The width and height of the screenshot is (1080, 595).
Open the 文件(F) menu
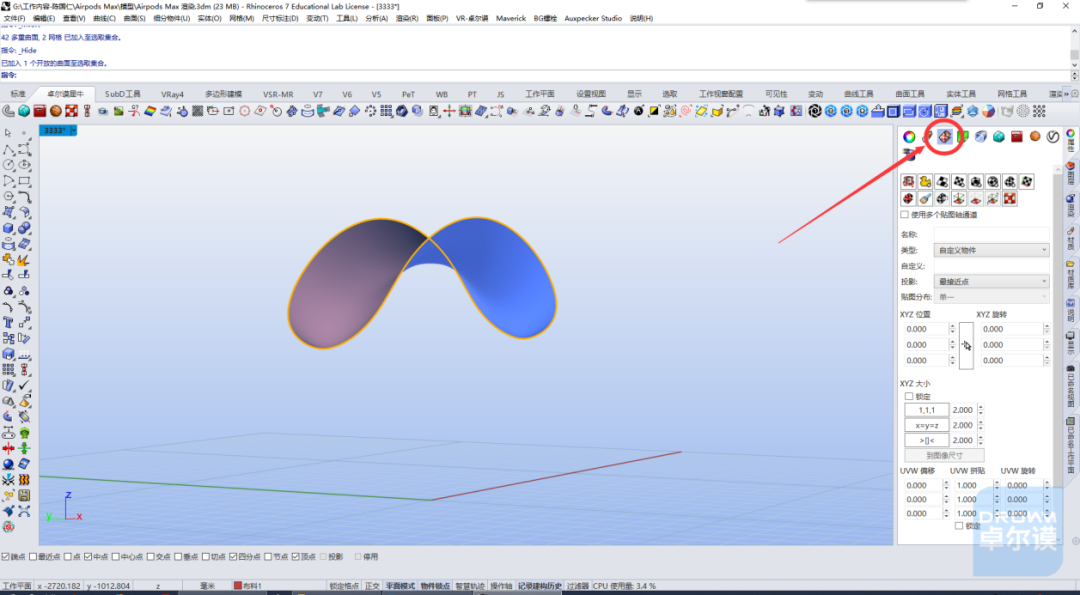coord(14,18)
